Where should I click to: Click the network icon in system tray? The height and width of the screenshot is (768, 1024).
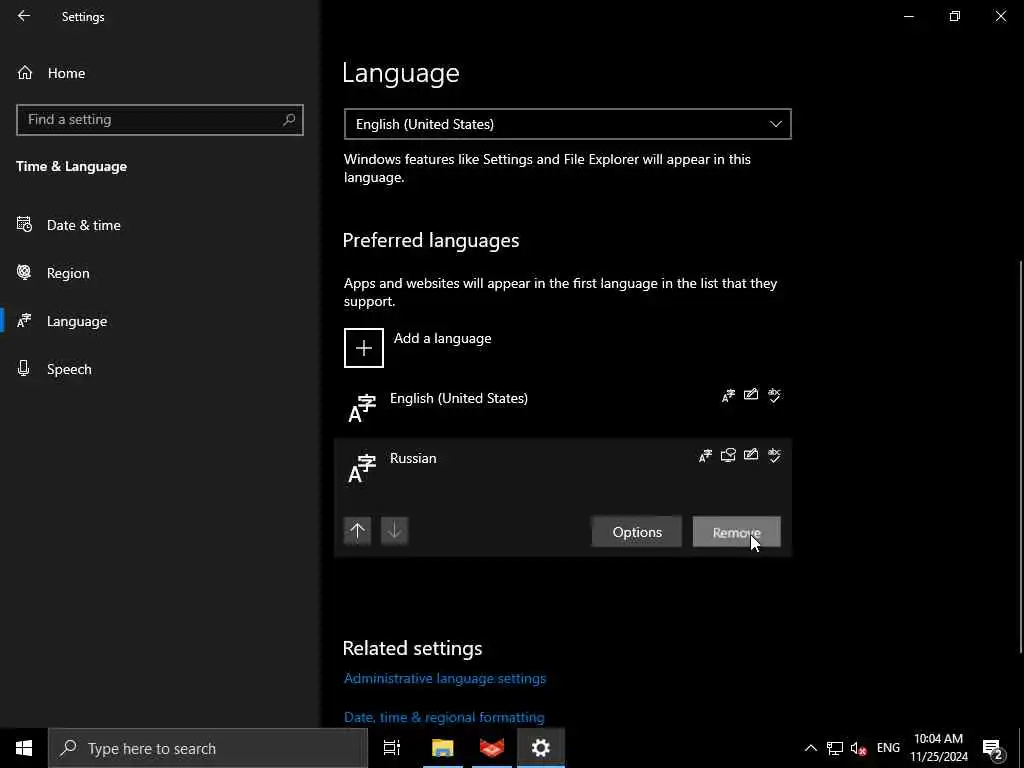pyautogui.click(x=835, y=748)
